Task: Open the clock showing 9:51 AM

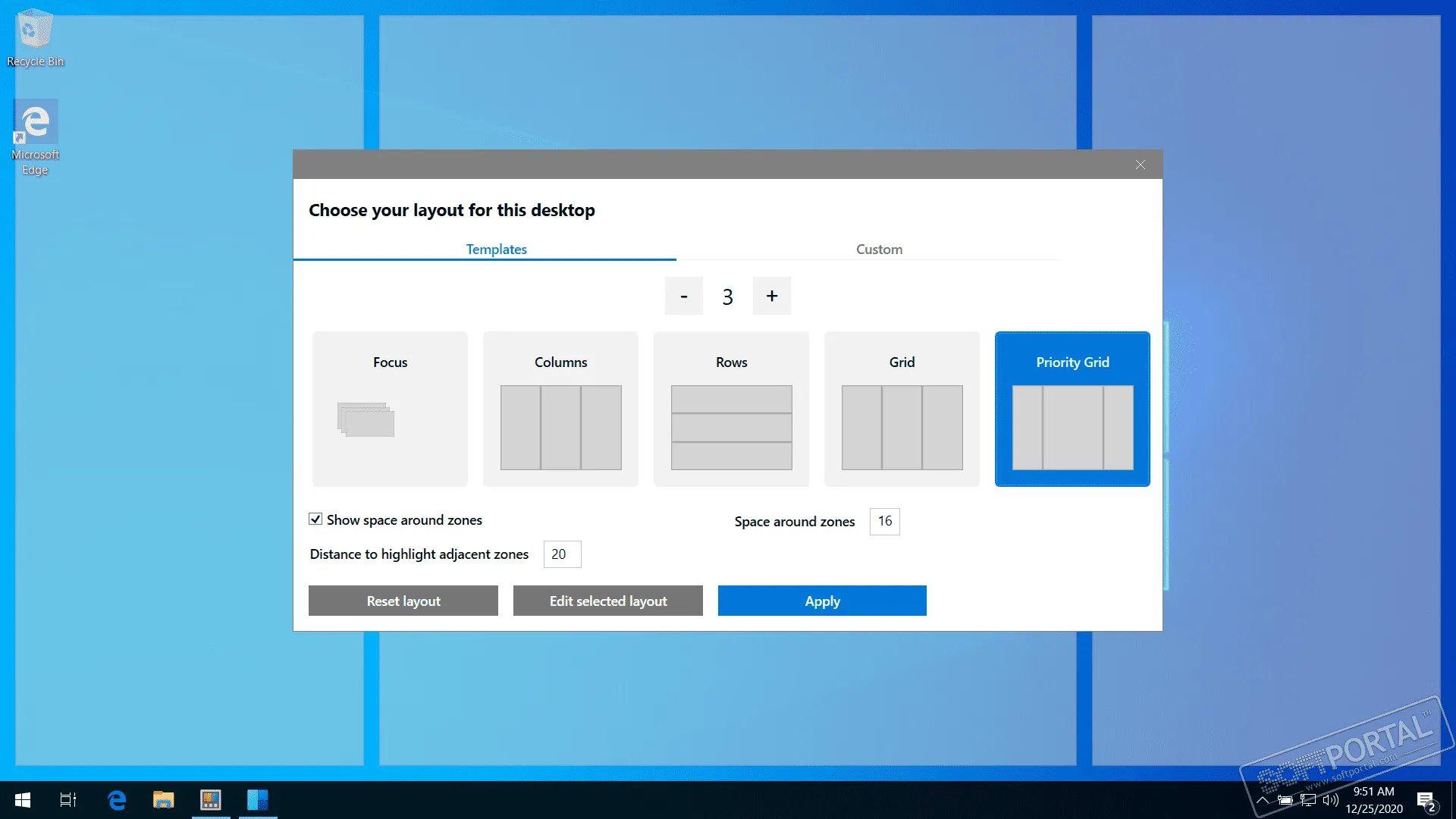Action: pos(1374,800)
